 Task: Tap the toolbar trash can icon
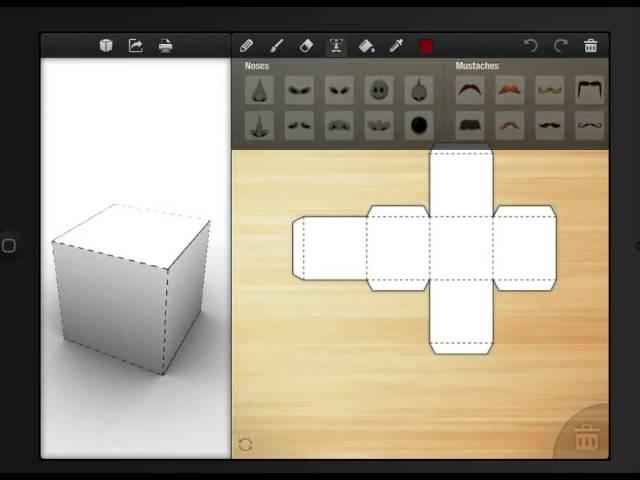pos(591,46)
